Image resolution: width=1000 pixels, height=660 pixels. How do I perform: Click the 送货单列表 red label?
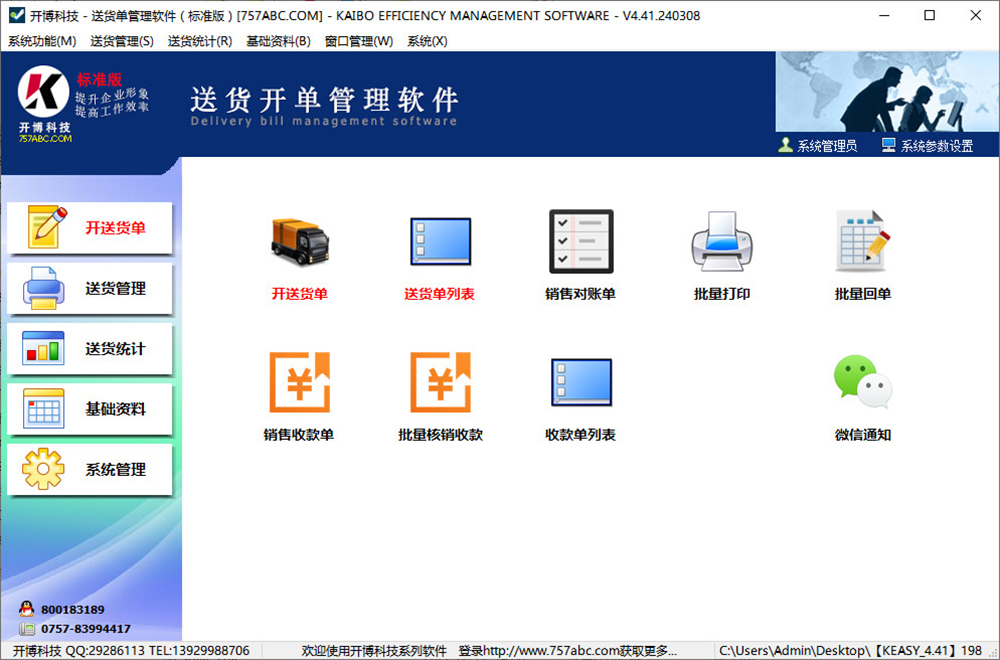pyautogui.click(x=439, y=294)
